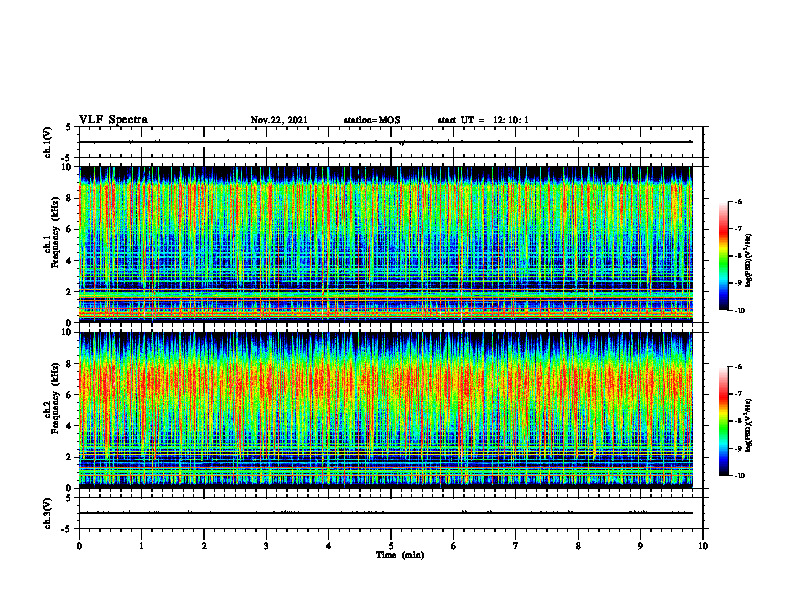Click ch.1 frequency axis tick '4'
Screen dimensions: 792x612
click(x=70, y=261)
